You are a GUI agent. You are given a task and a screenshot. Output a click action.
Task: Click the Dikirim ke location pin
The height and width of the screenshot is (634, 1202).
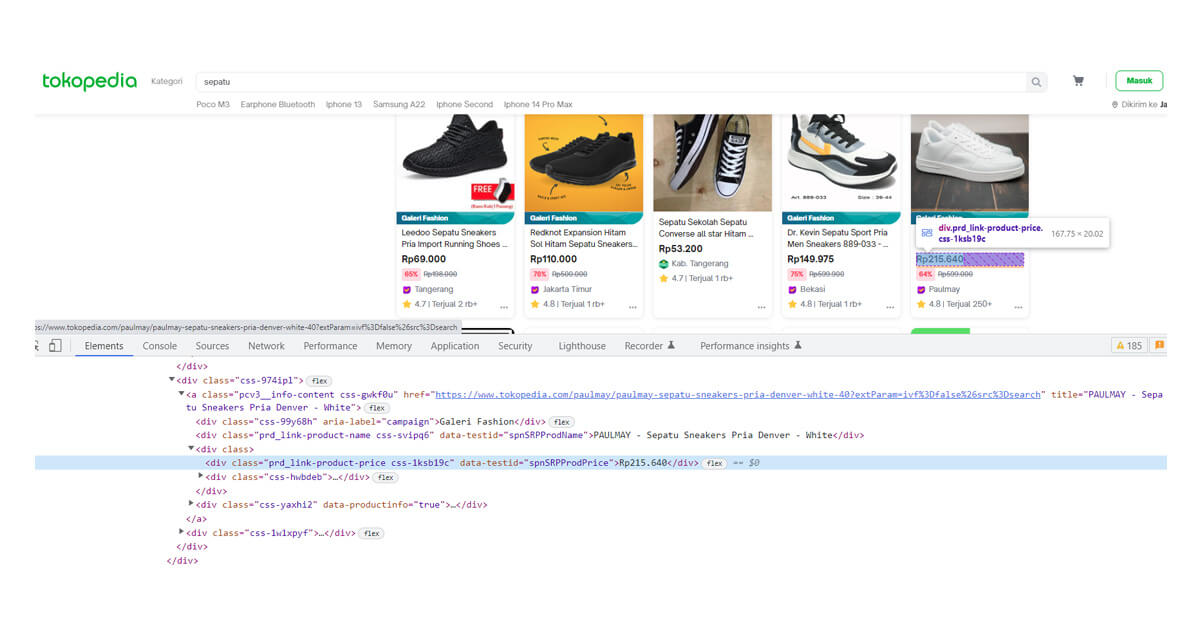coord(1115,105)
